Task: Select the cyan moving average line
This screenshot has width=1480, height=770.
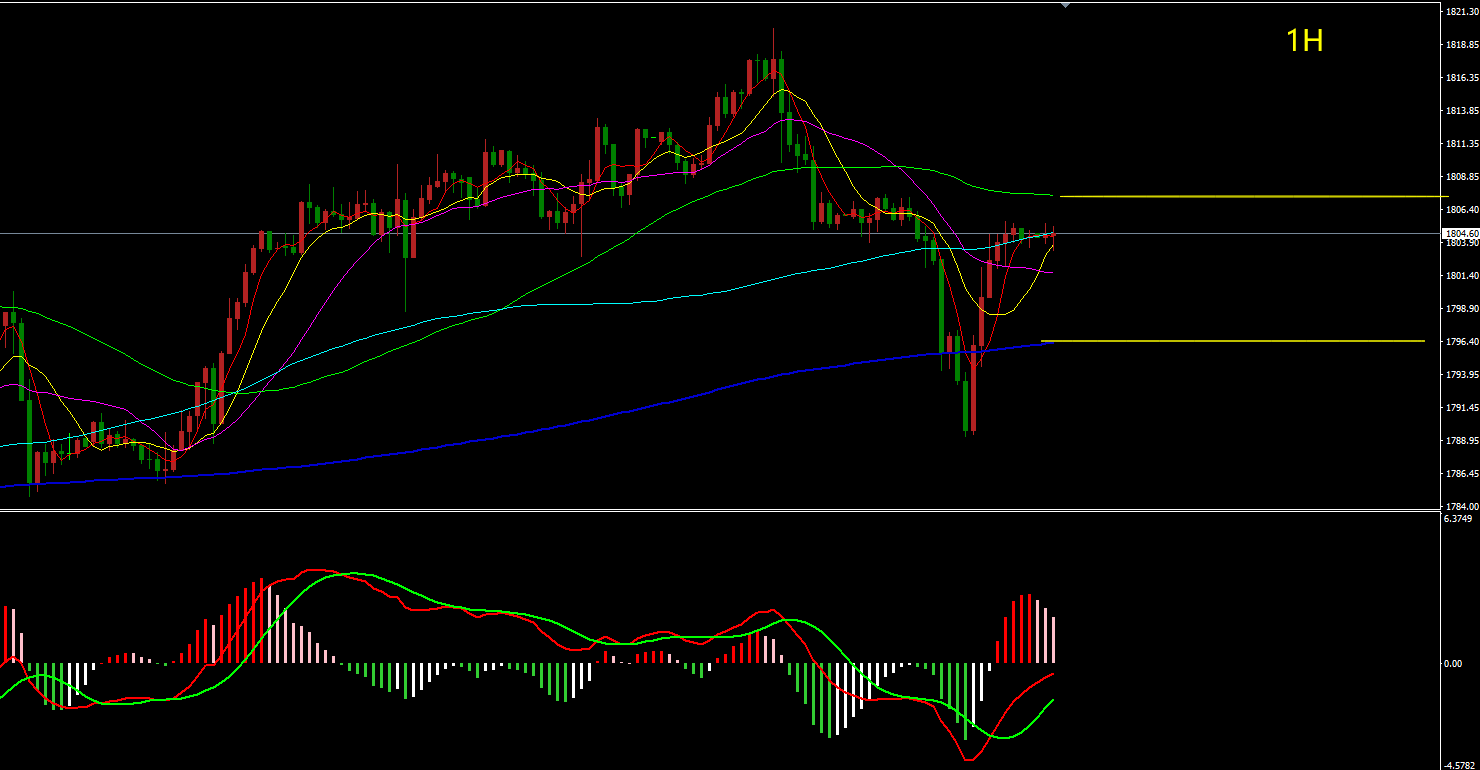Action: click(700, 295)
